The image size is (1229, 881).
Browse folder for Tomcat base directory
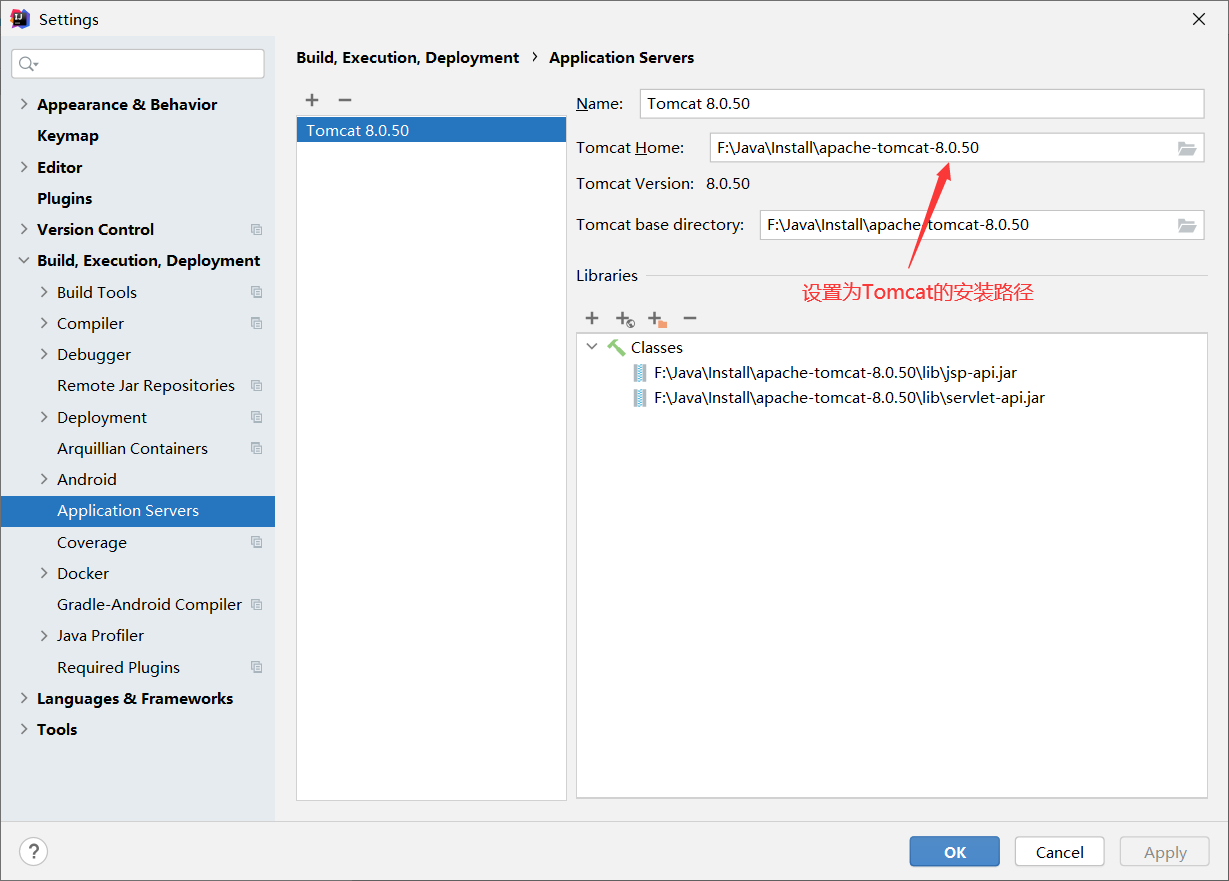coord(1187,225)
